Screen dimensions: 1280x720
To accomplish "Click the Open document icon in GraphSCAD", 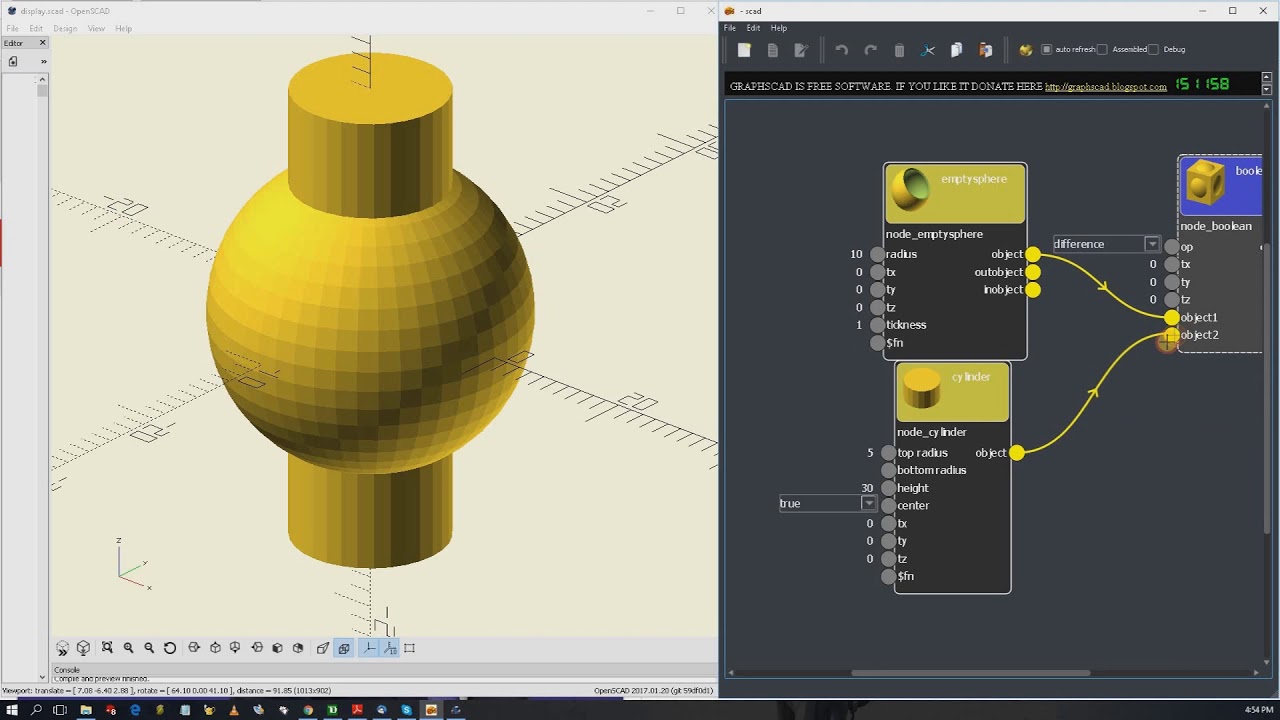I will (x=772, y=50).
